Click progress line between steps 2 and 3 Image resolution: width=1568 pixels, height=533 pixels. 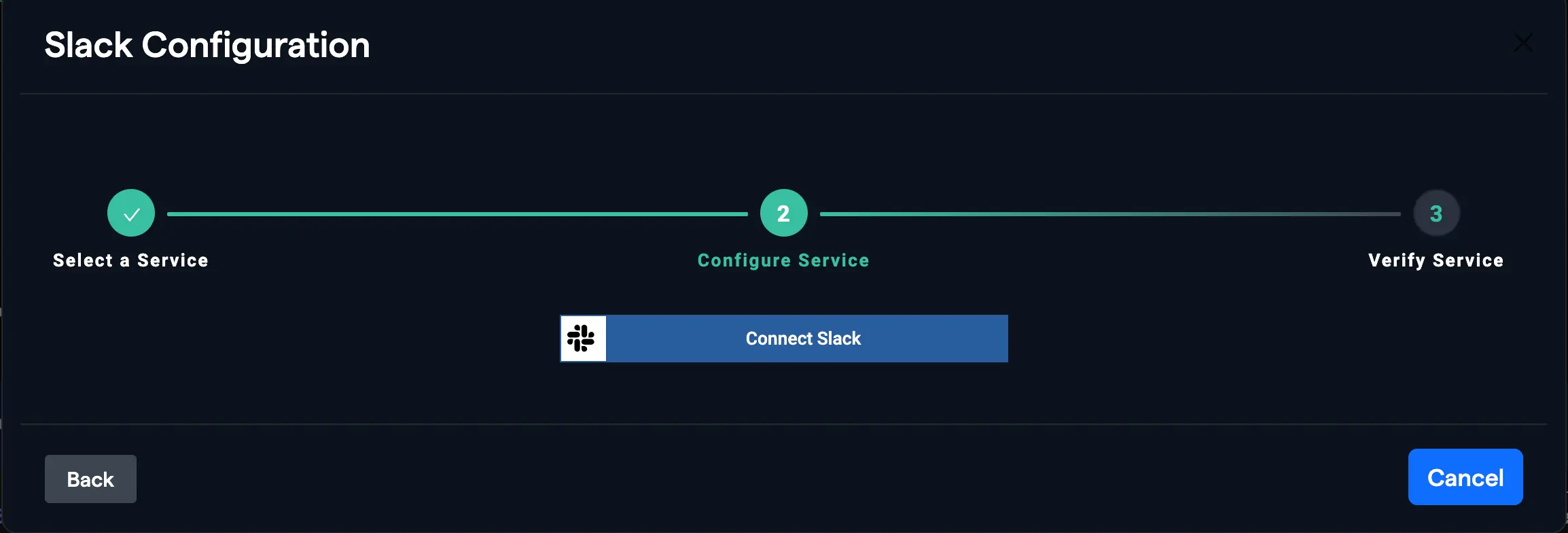1109,214
